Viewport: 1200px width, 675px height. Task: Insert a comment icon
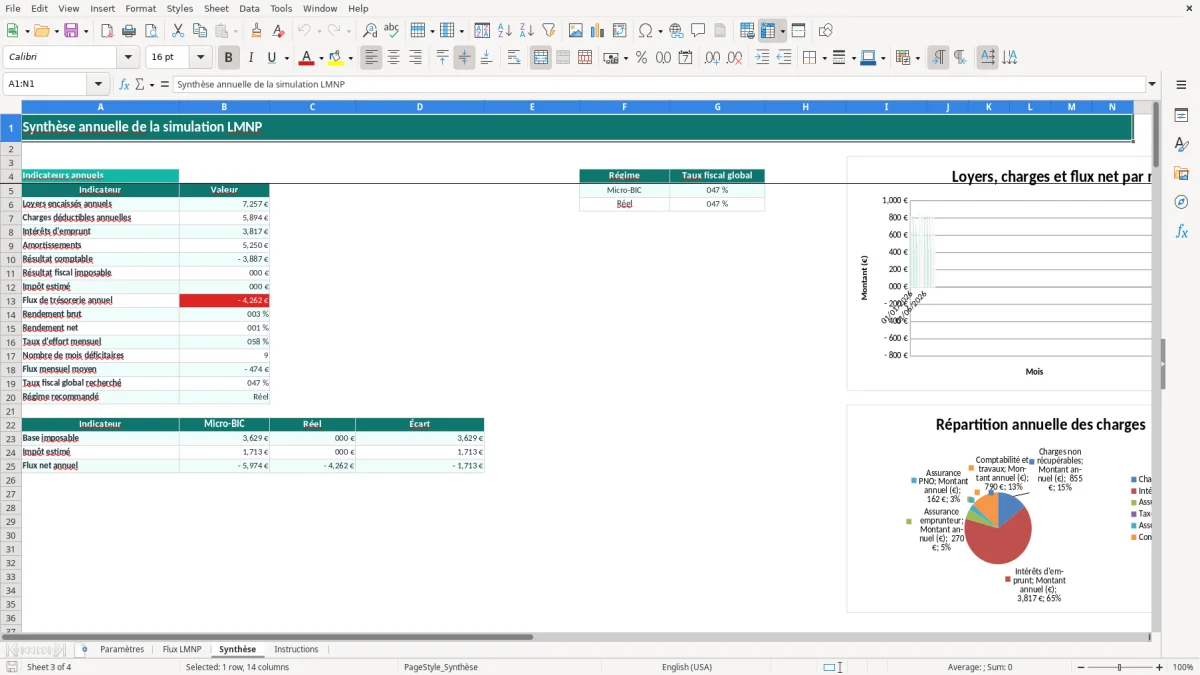tap(698, 31)
